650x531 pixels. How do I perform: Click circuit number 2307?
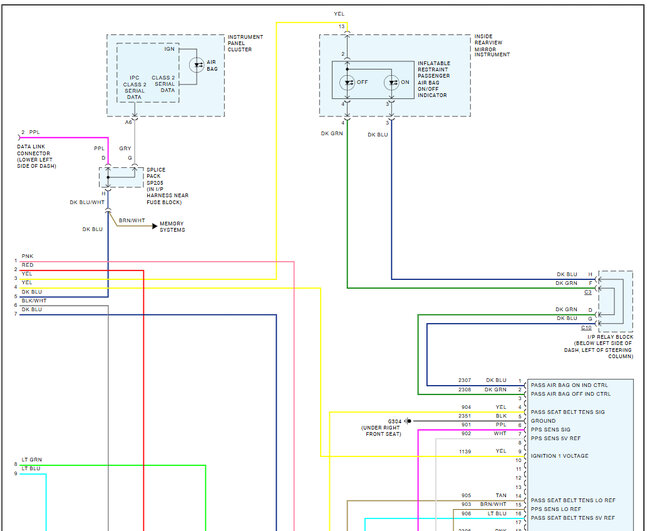click(465, 380)
